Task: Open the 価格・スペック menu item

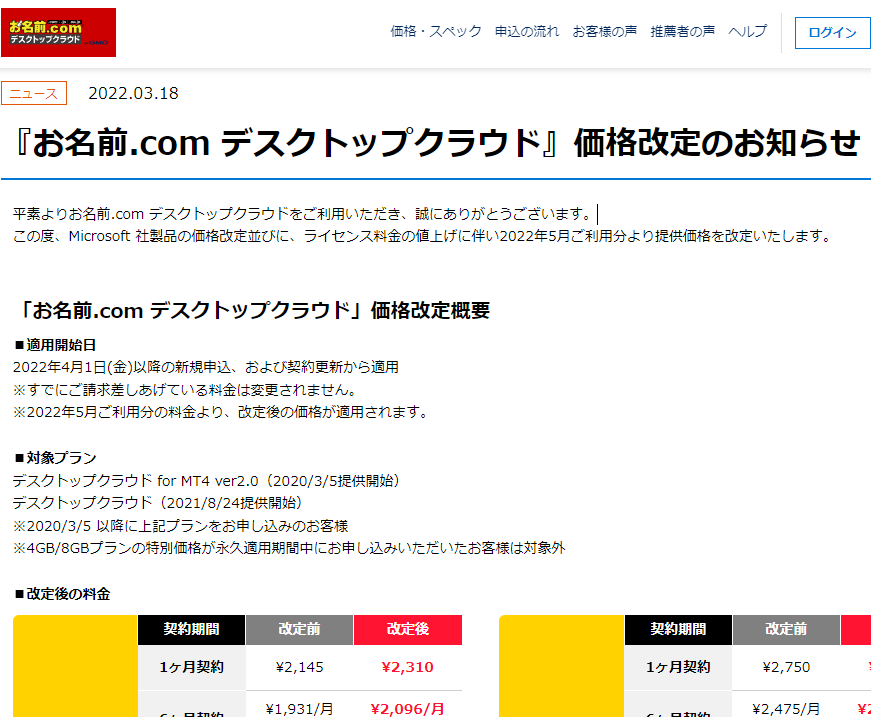Action: point(436,32)
